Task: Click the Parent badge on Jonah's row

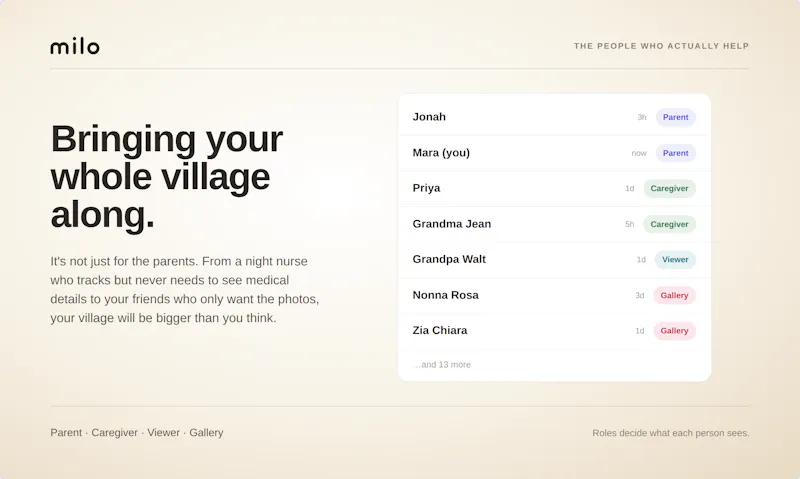Action: tap(676, 117)
